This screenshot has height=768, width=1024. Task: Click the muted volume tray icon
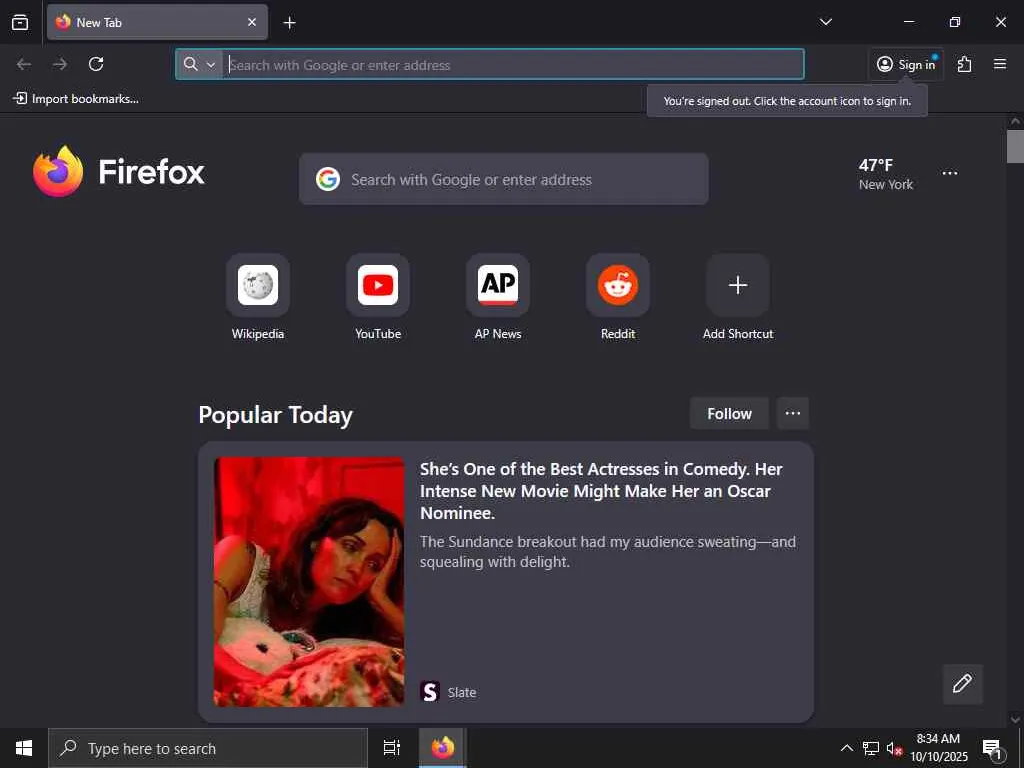[894, 749]
